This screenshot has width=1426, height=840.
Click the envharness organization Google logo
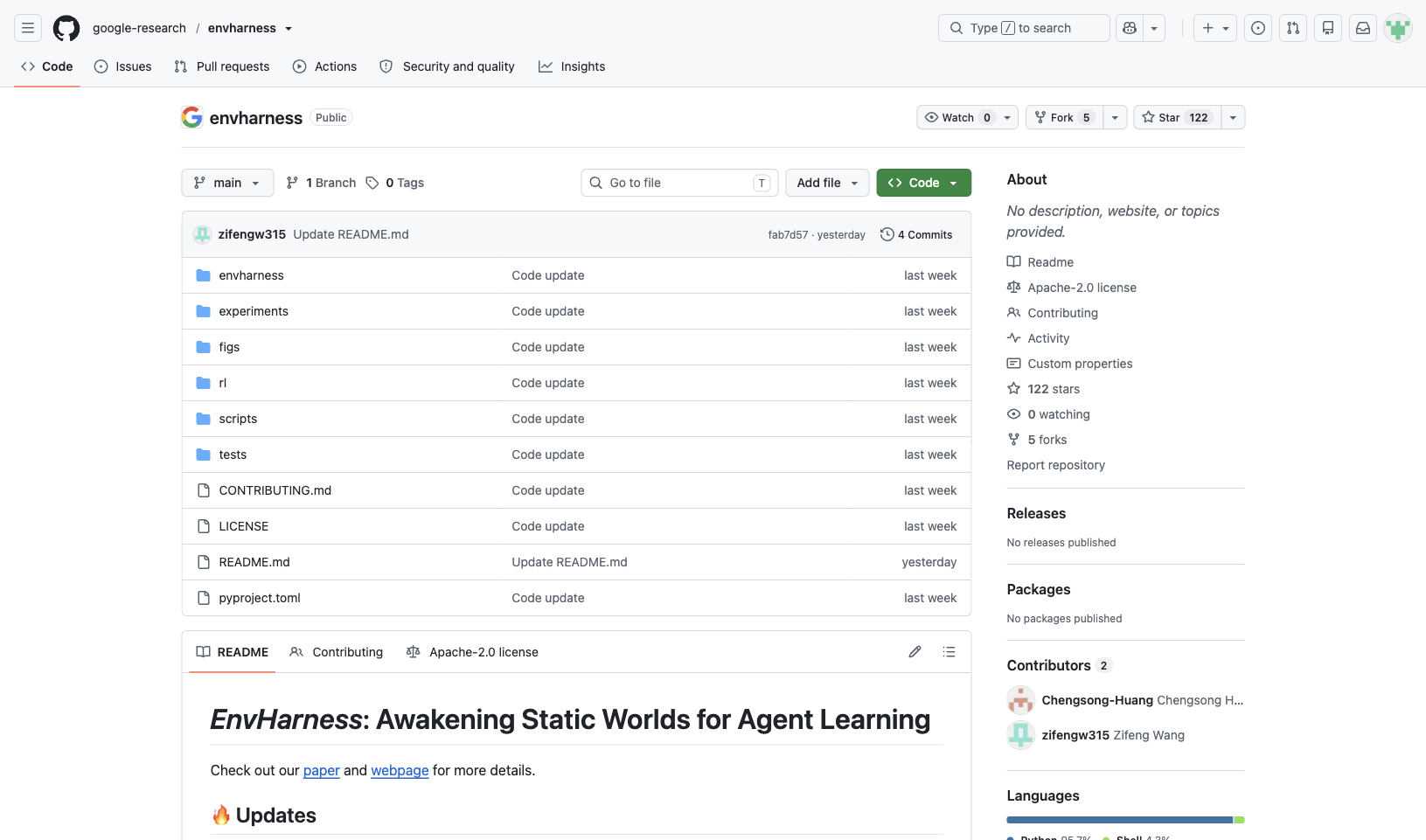point(192,117)
